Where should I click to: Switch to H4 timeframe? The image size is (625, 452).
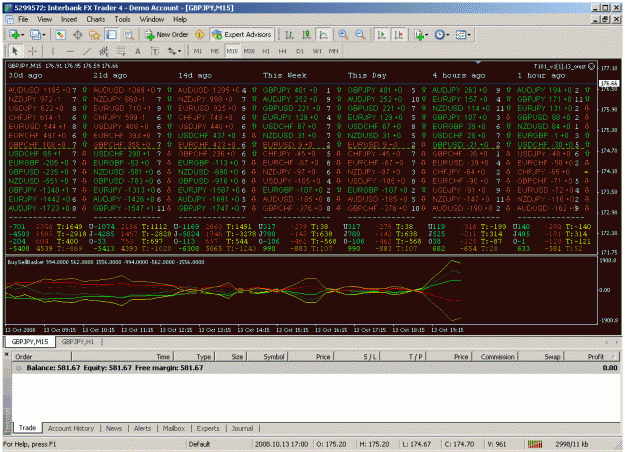(283, 51)
